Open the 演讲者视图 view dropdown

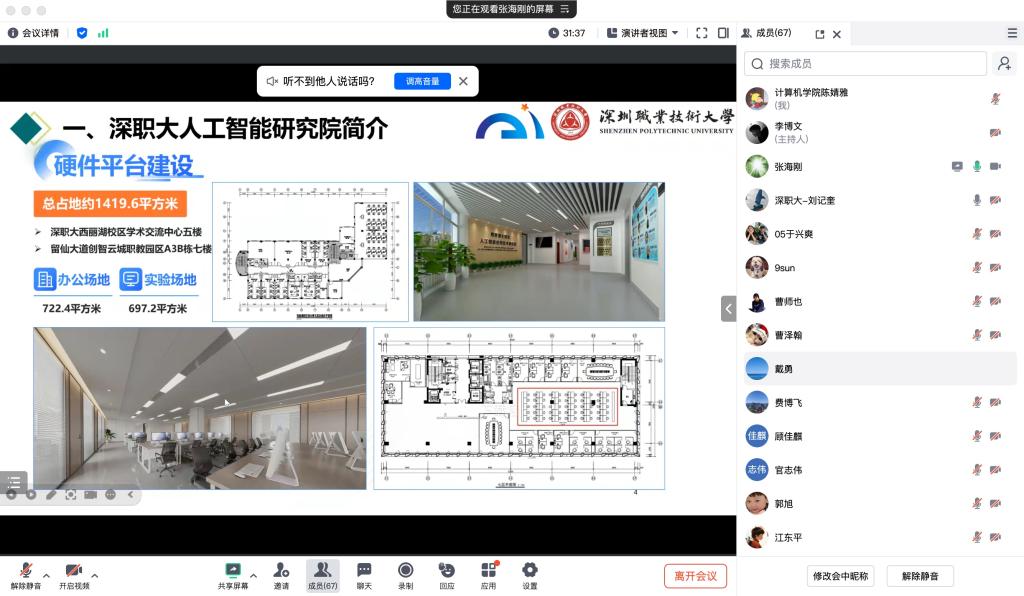[x=643, y=33]
